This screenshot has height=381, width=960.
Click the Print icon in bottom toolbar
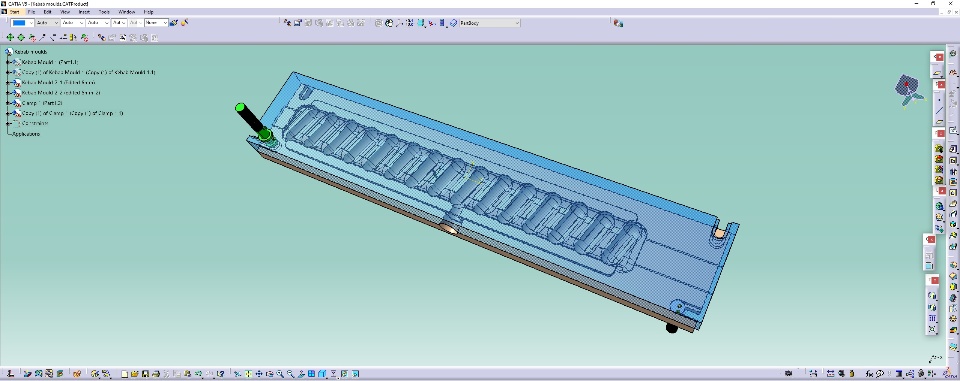pos(156,374)
